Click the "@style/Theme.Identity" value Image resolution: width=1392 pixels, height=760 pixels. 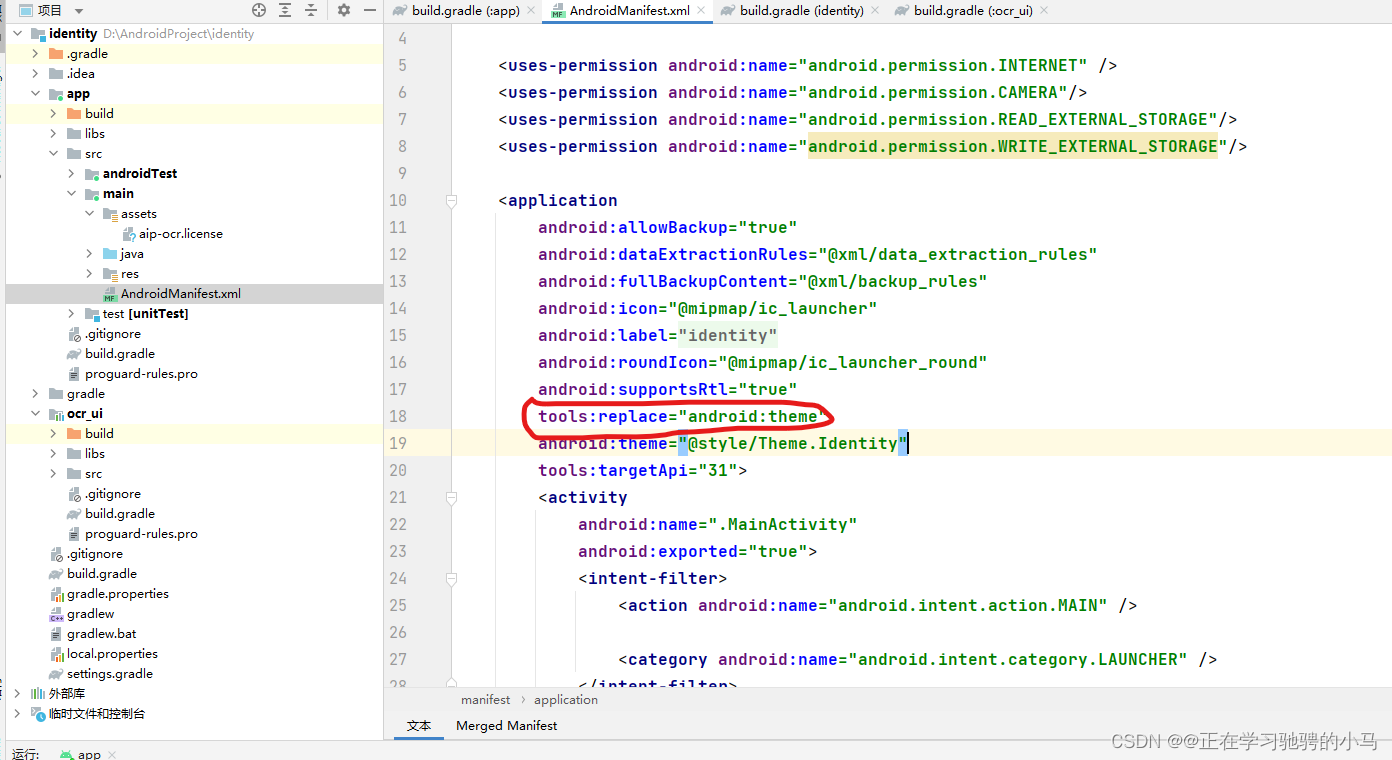[x=793, y=443]
